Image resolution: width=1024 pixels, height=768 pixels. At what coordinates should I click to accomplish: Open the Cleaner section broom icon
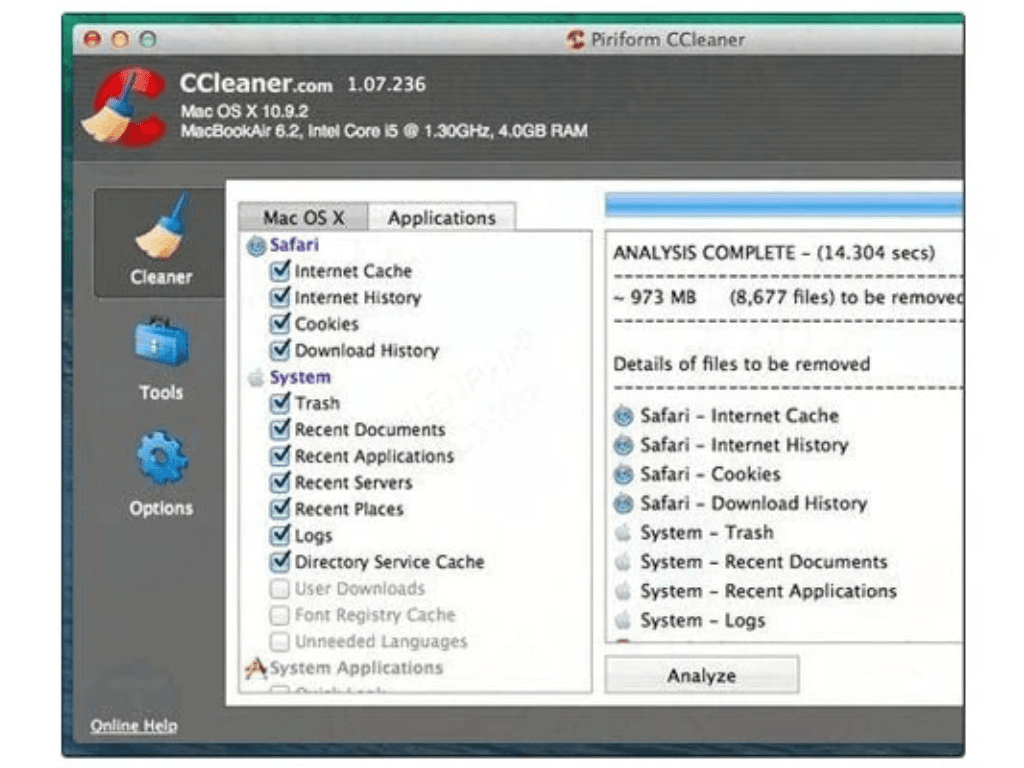[x=160, y=228]
